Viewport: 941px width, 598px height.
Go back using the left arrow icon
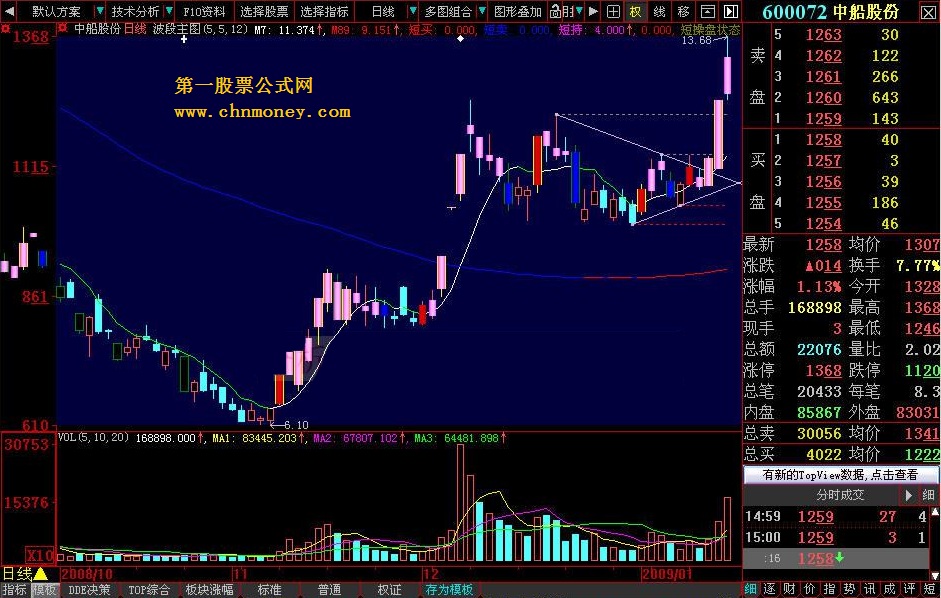[9, 11]
